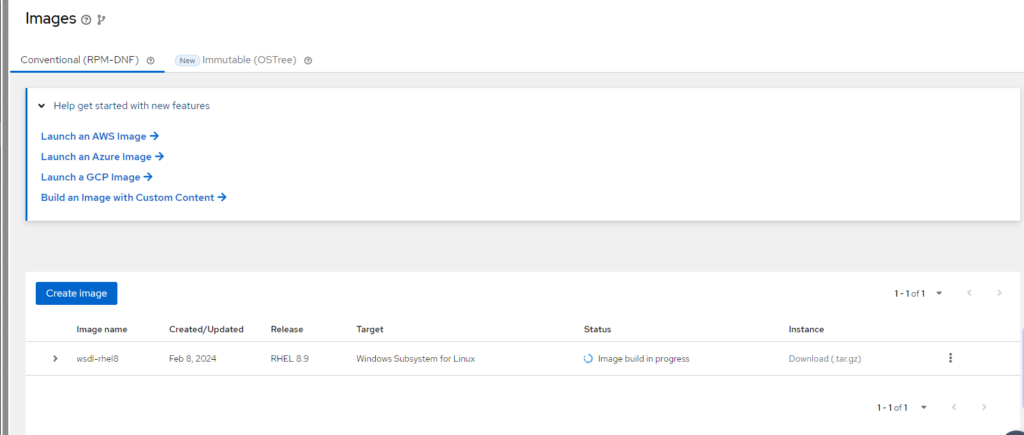Click the branch icon beside Images heading

pyautogui.click(x=101, y=20)
